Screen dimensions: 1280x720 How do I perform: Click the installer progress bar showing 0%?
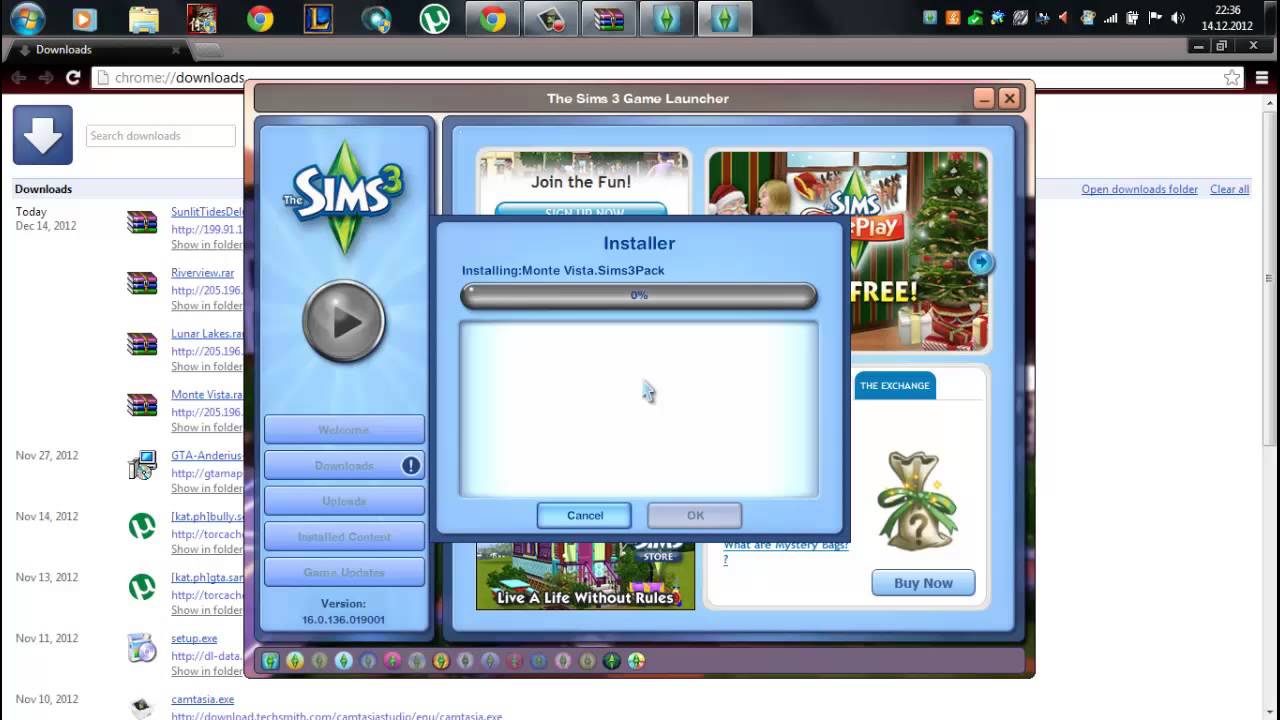639,295
